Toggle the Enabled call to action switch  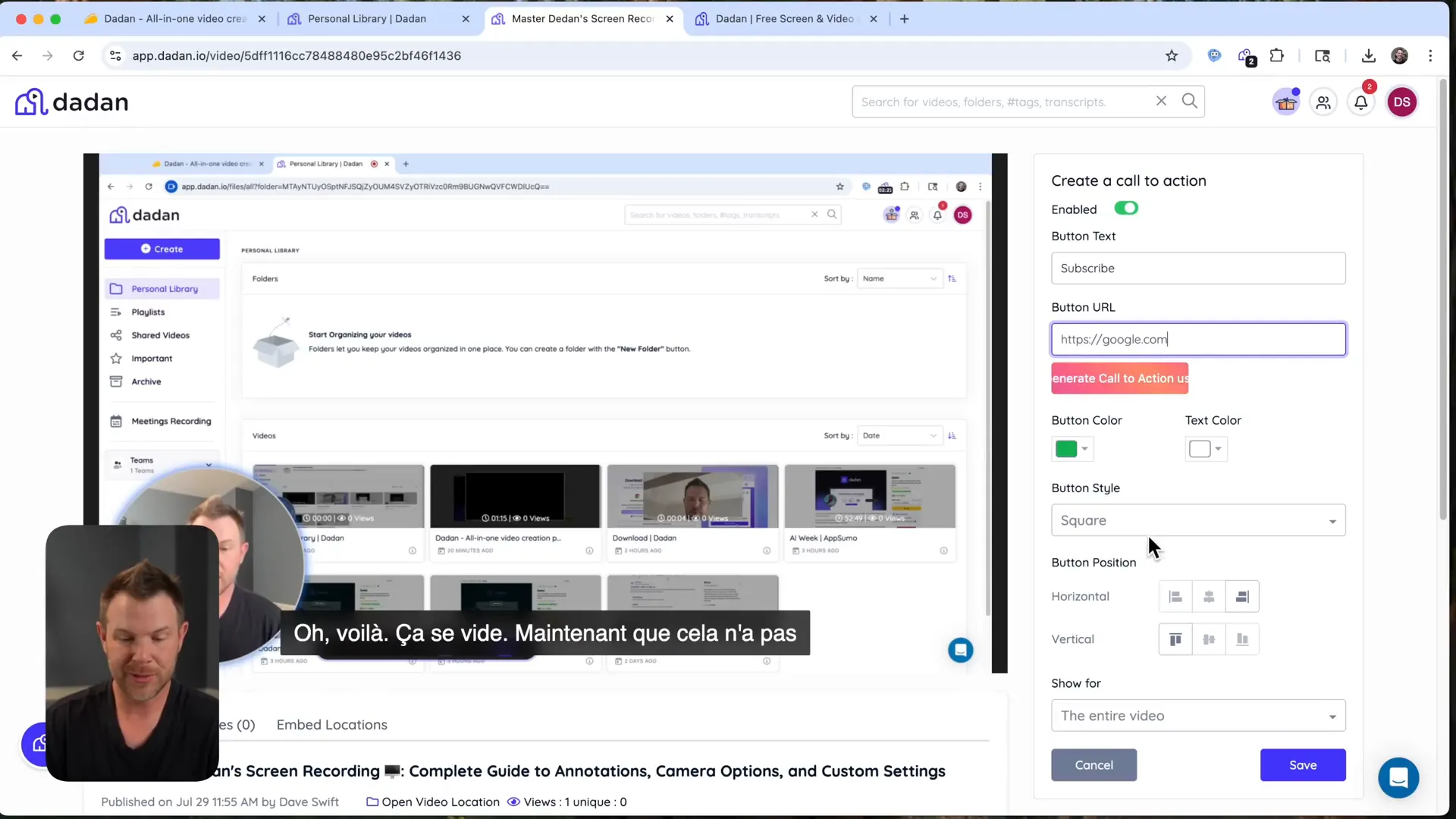pyautogui.click(x=1125, y=208)
